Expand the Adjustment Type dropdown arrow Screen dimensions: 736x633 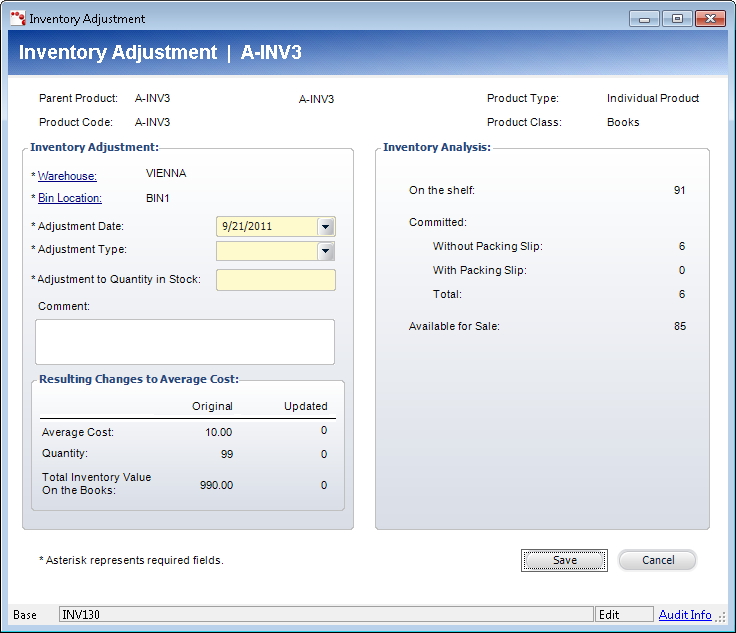(x=325, y=251)
